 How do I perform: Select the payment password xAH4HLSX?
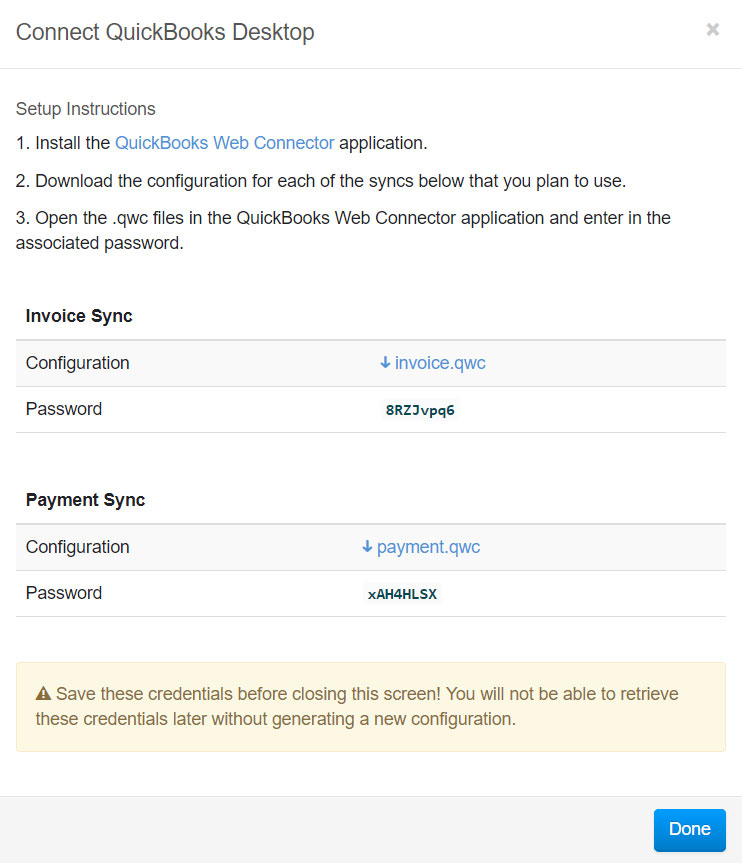pyautogui.click(x=402, y=594)
